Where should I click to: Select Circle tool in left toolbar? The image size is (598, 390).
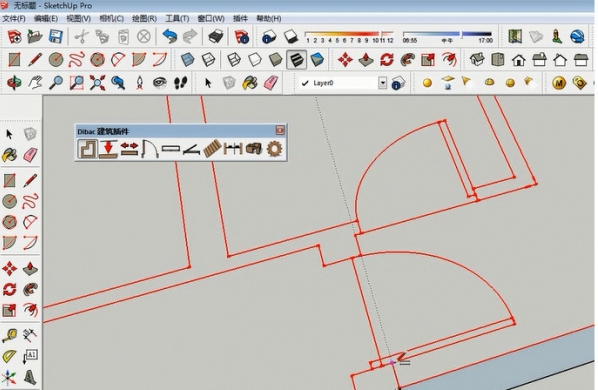(9, 201)
